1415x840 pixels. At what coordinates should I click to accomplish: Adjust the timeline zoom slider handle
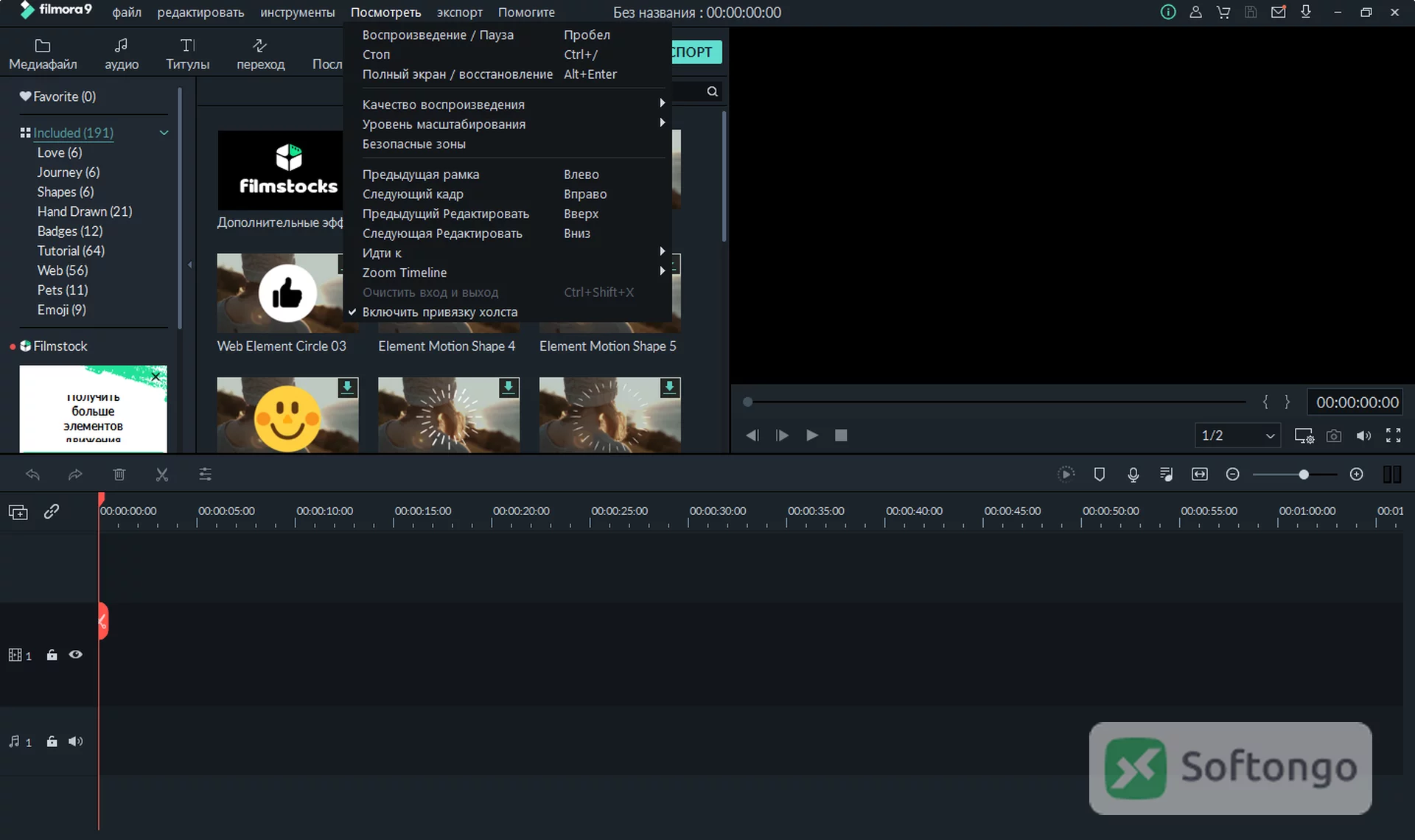(x=1304, y=475)
